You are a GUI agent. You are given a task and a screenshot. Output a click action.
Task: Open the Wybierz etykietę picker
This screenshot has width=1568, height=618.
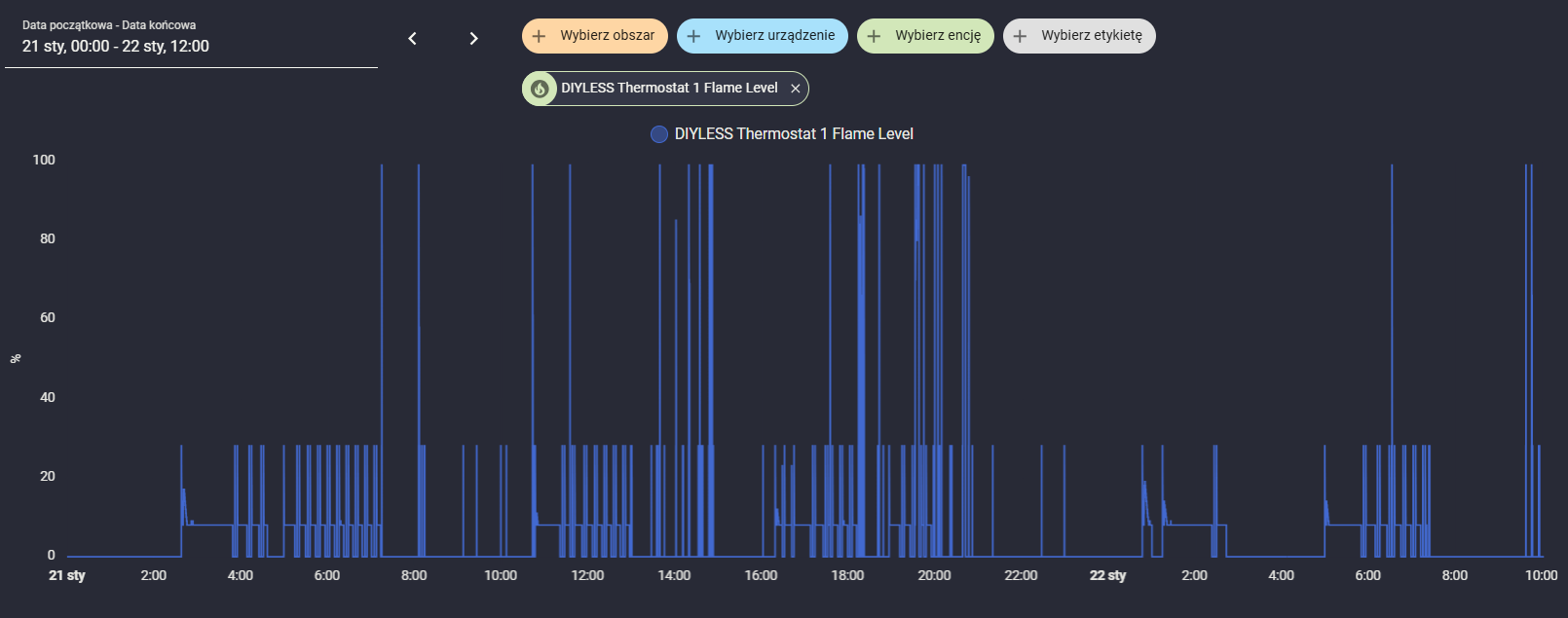pos(1079,36)
